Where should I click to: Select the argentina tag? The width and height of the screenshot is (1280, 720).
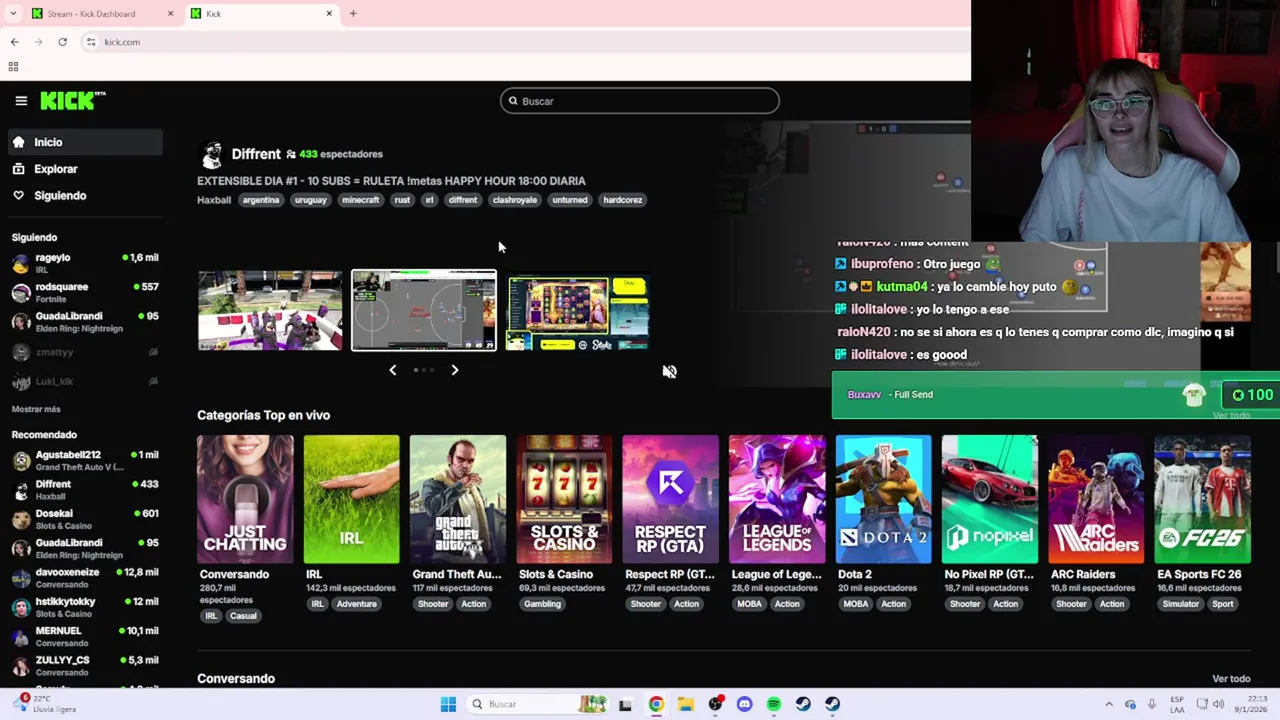tap(261, 200)
